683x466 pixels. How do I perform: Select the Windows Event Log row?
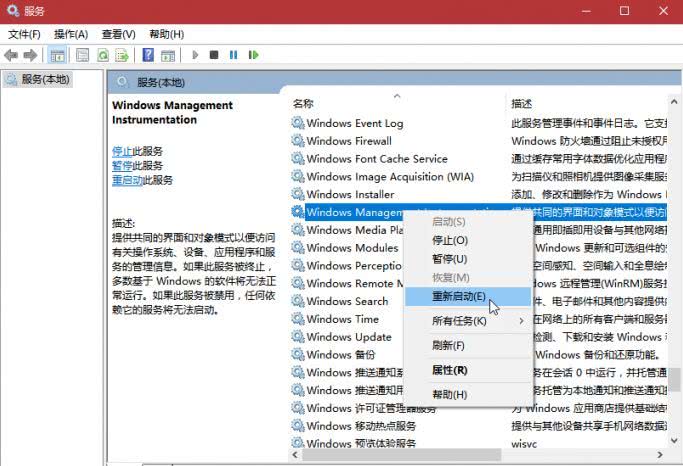coord(479,123)
